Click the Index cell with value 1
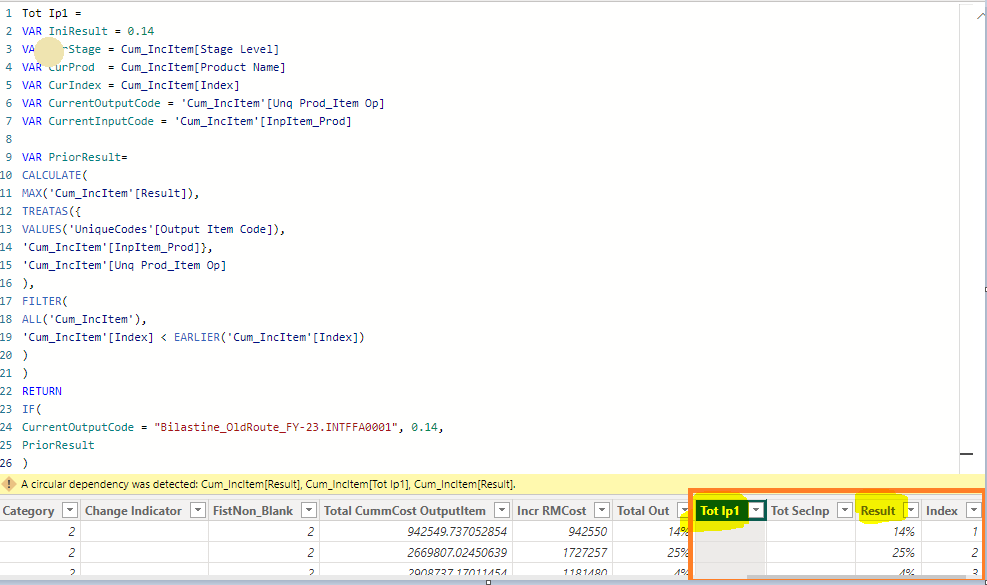This screenshot has height=585, width=987. [x=975, y=531]
